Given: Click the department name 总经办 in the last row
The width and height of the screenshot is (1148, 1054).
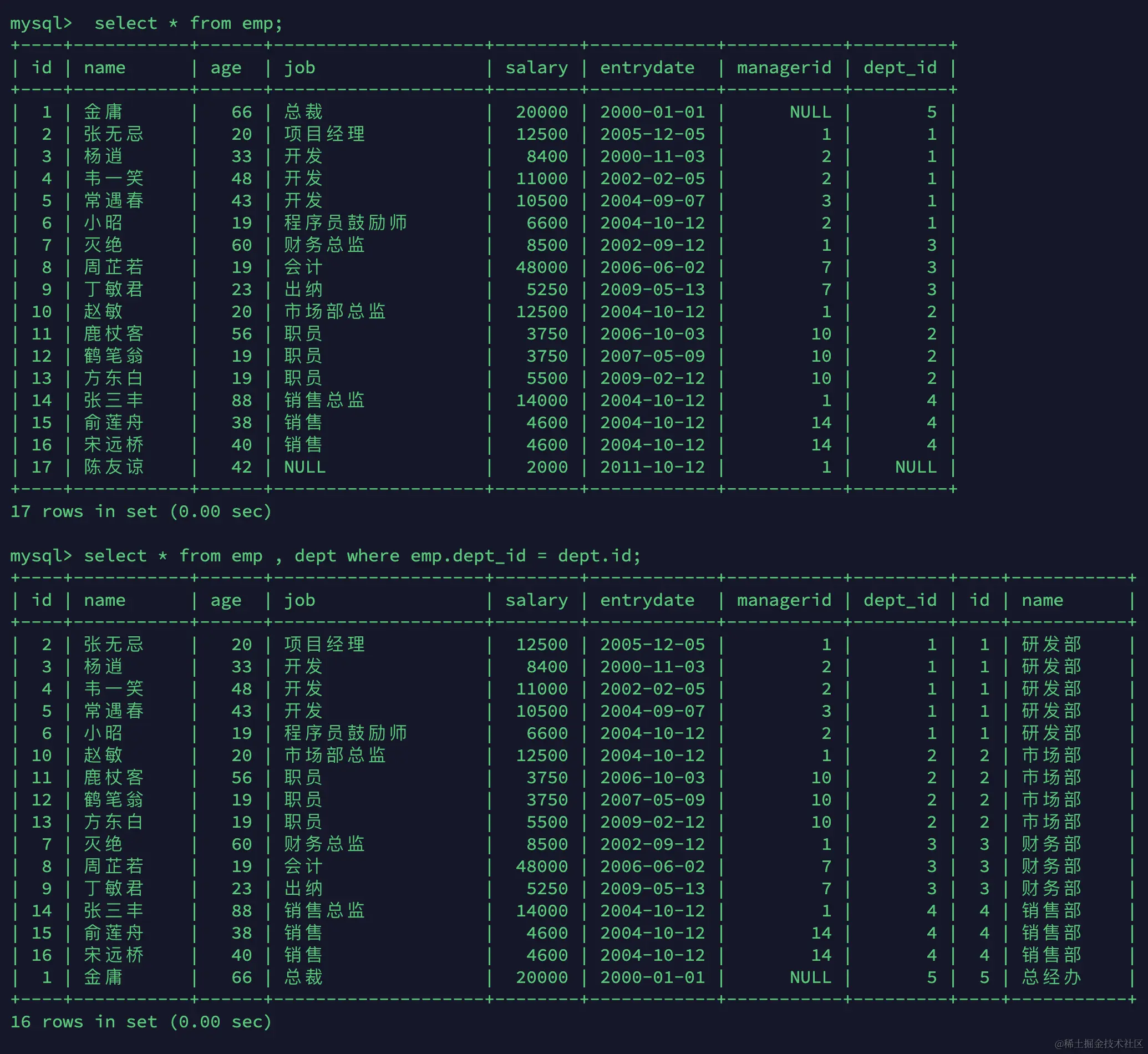Looking at the screenshot, I should tap(1051, 977).
